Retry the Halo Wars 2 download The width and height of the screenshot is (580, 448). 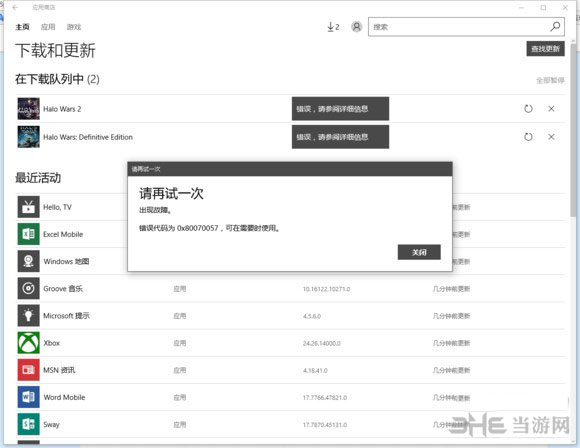pos(528,109)
